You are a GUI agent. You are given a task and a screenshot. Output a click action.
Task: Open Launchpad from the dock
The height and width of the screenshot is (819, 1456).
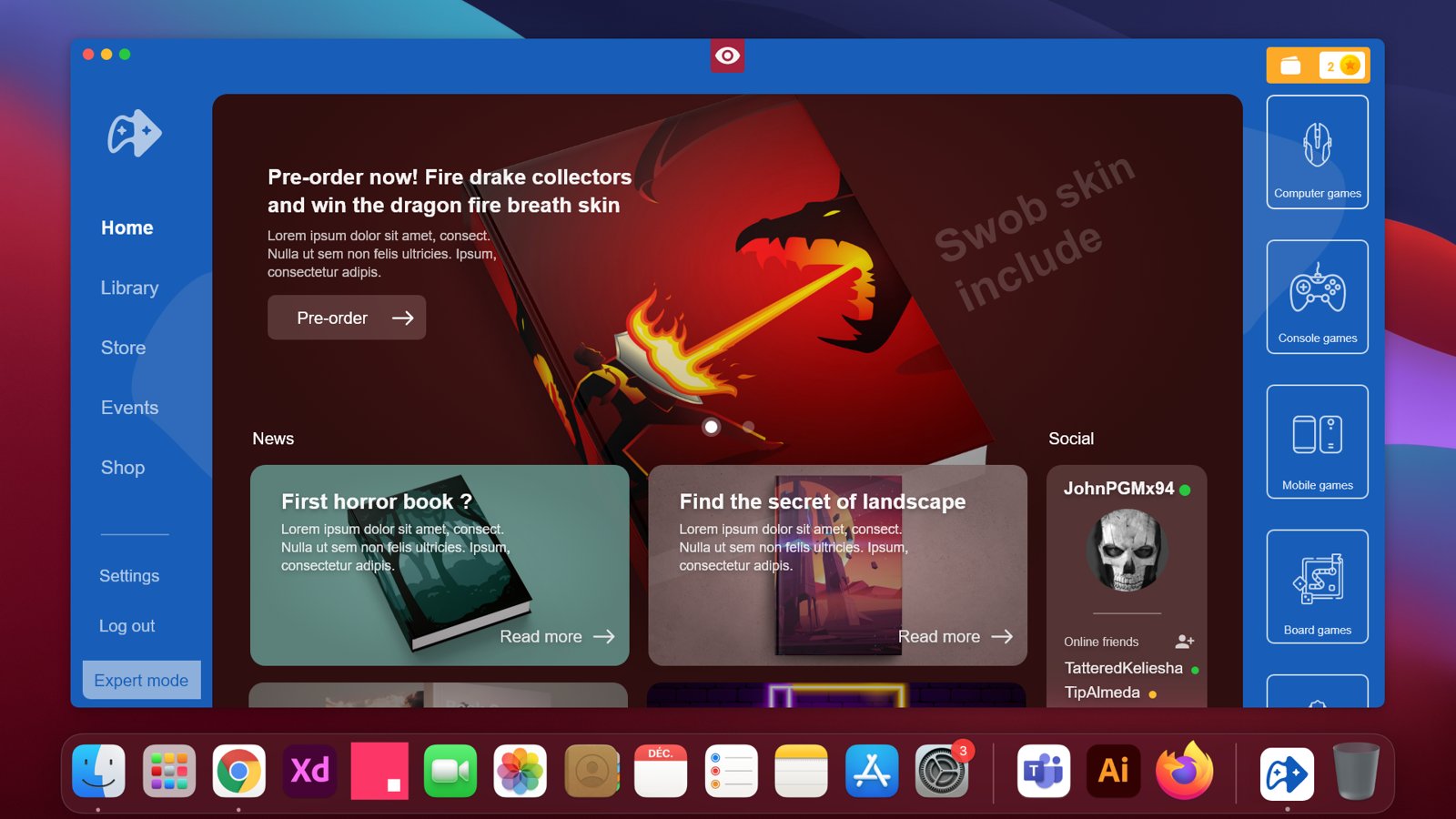(x=168, y=771)
